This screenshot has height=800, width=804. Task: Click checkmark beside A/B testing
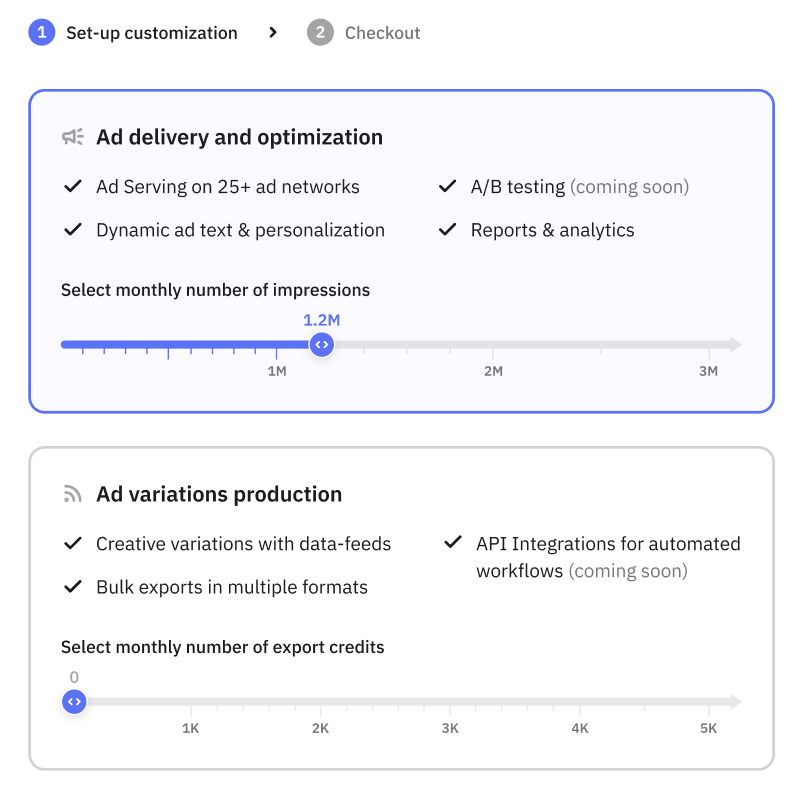(x=448, y=186)
